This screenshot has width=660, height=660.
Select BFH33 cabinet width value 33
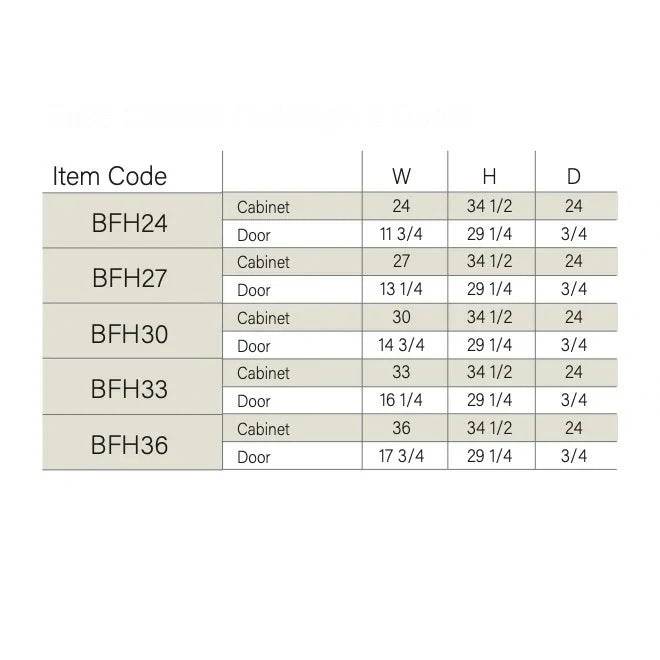click(x=402, y=373)
